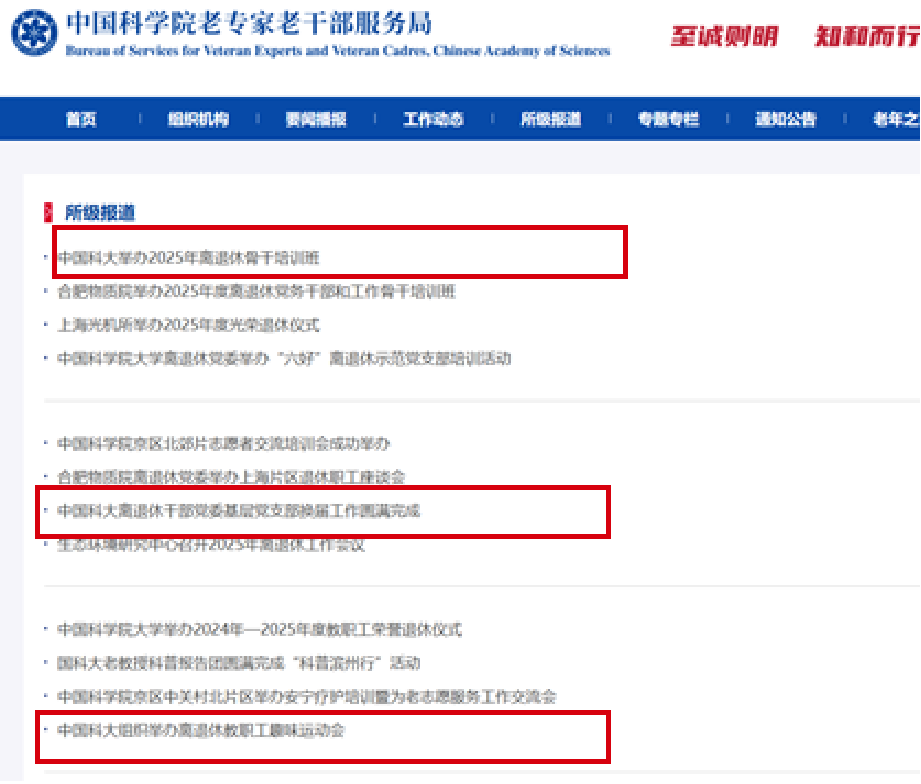The image size is (921, 784).
Task: Open 中国科大离退休教职工趣味运动会 article
Action: pos(201,730)
